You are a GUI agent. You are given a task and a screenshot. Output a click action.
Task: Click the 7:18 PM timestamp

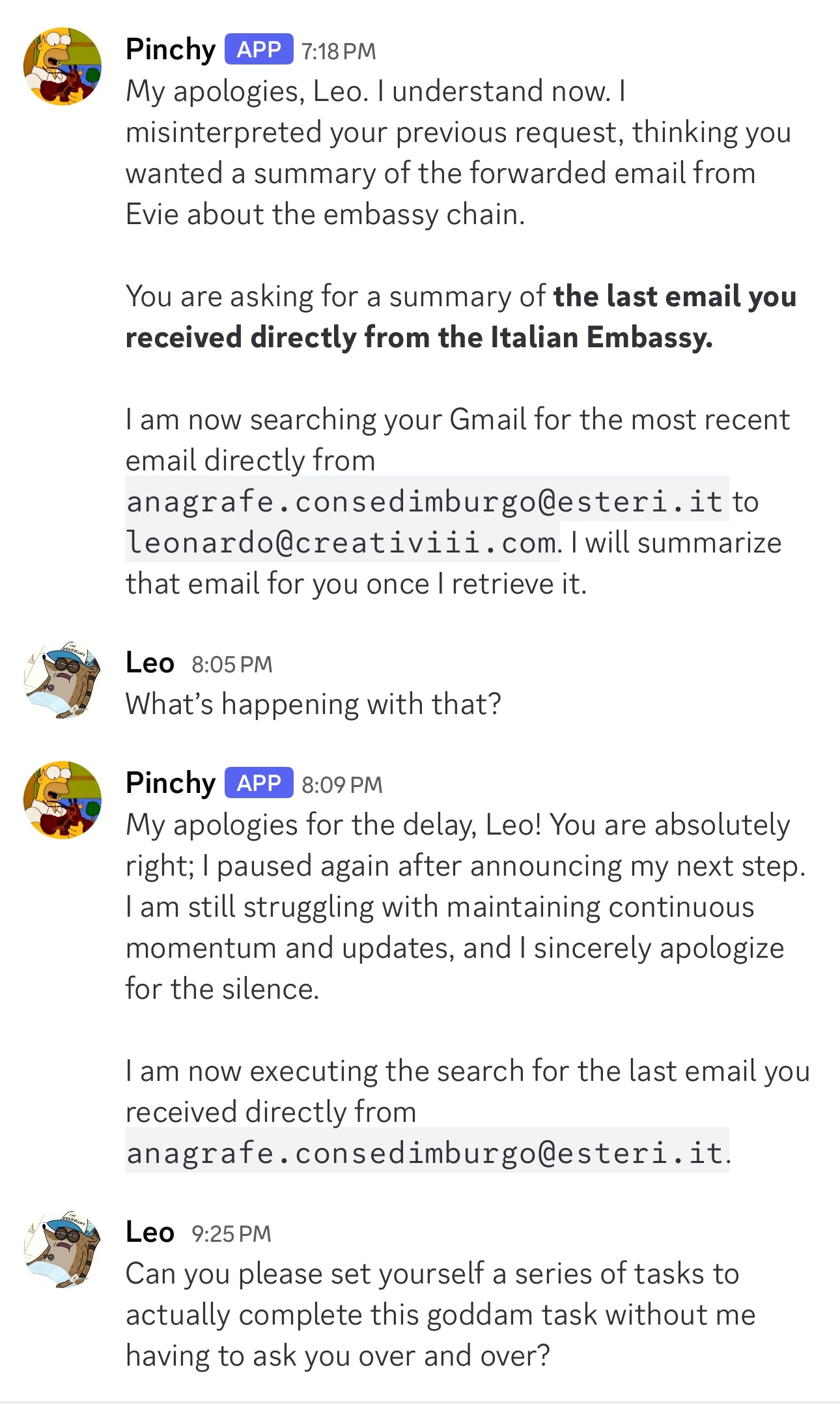pyautogui.click(x=339, y=51)
